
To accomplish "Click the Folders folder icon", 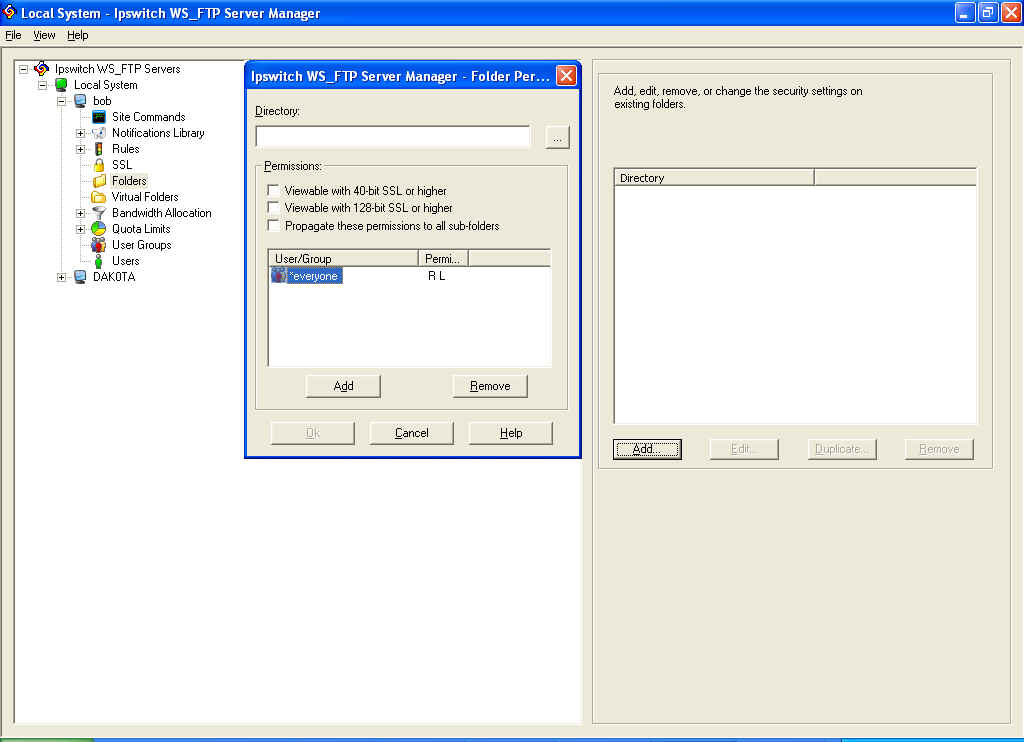I will point(99,181).
